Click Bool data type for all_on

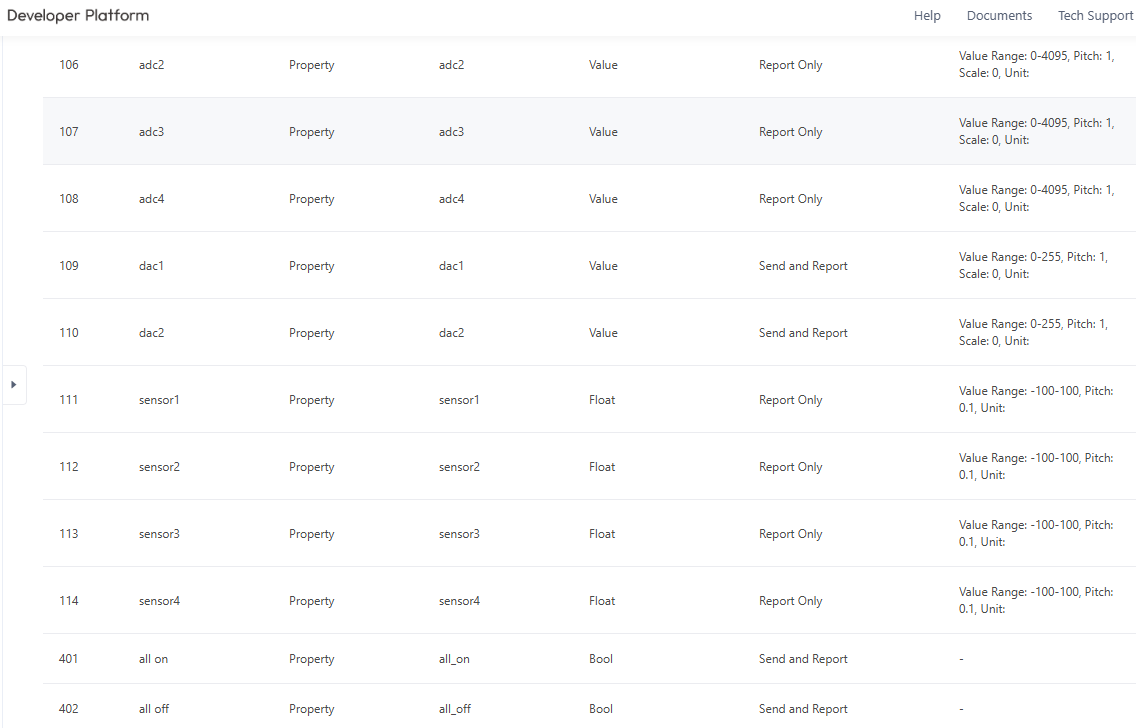tap(600, 659)
